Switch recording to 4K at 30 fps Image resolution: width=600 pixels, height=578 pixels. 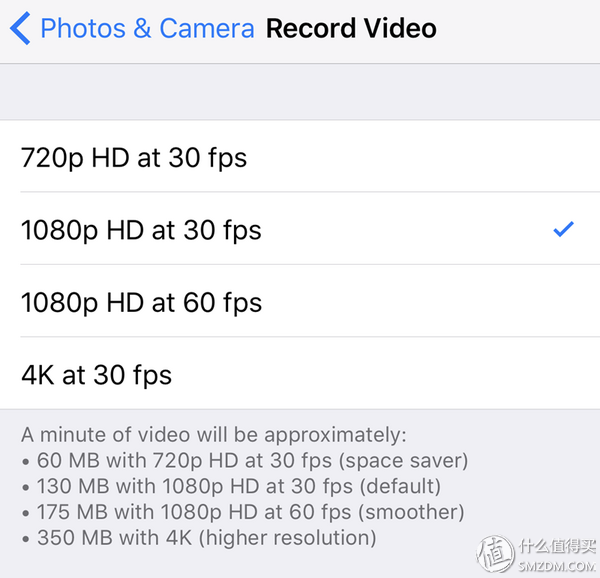click(300, 373)
